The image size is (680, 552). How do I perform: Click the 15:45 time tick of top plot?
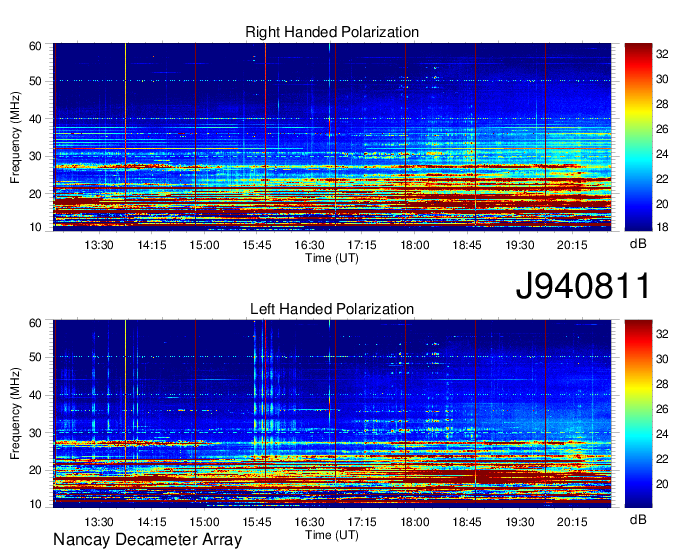(257, 245)
